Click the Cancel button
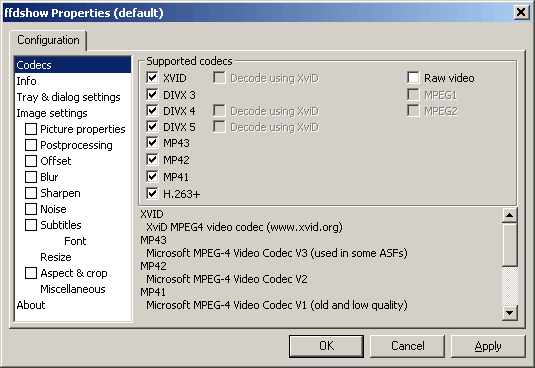This screenshot has height=368, width=535. tap(407, 346)
